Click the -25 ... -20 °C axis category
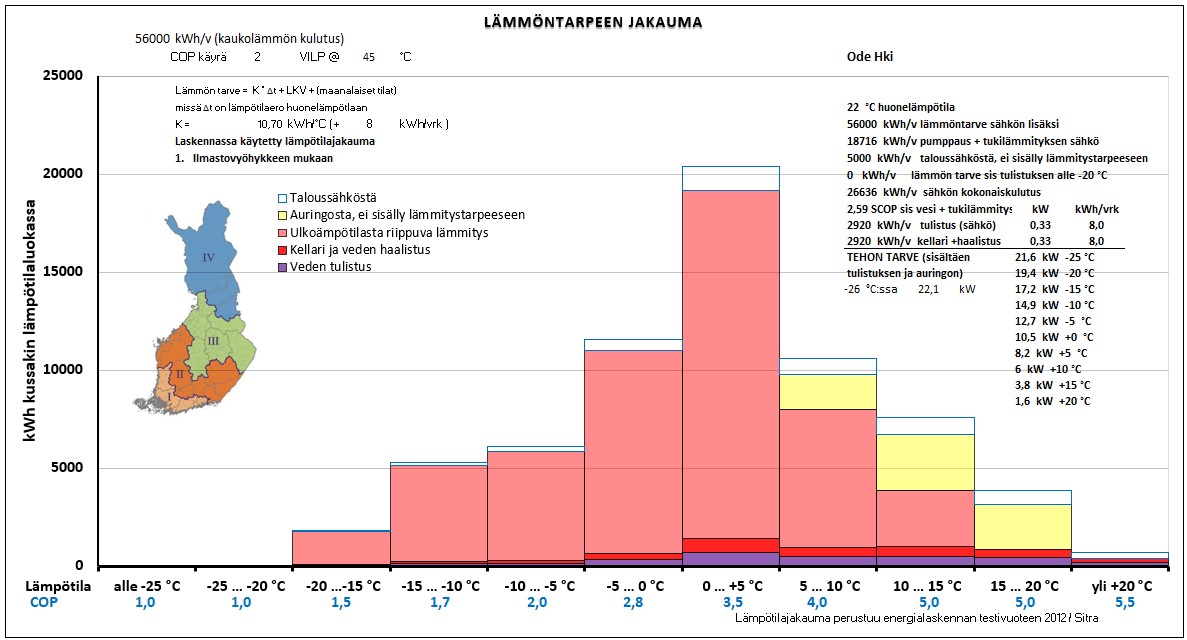 pos(246,585)
